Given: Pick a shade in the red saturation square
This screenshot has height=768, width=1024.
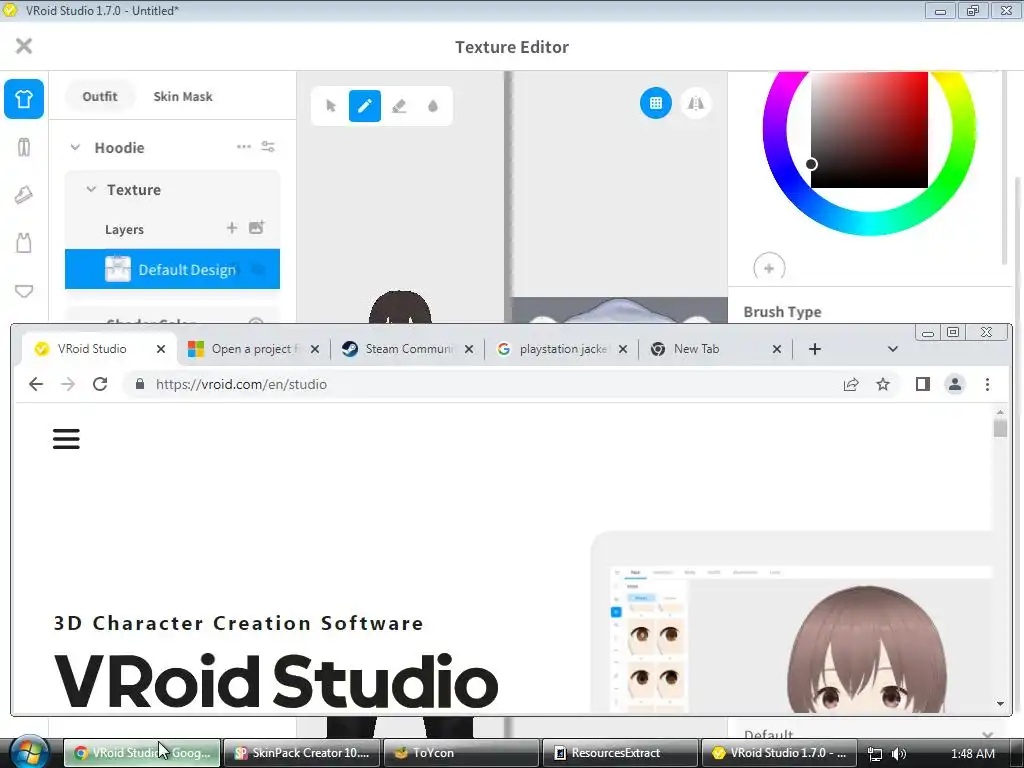Looking at the screenshot, I should point(869,130).
